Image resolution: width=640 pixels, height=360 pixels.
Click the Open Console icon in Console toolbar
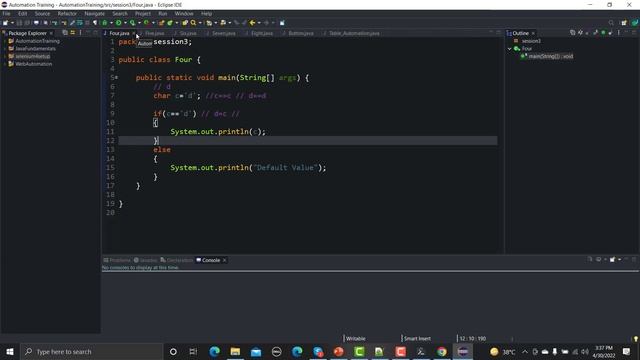(x=613, y=260)
